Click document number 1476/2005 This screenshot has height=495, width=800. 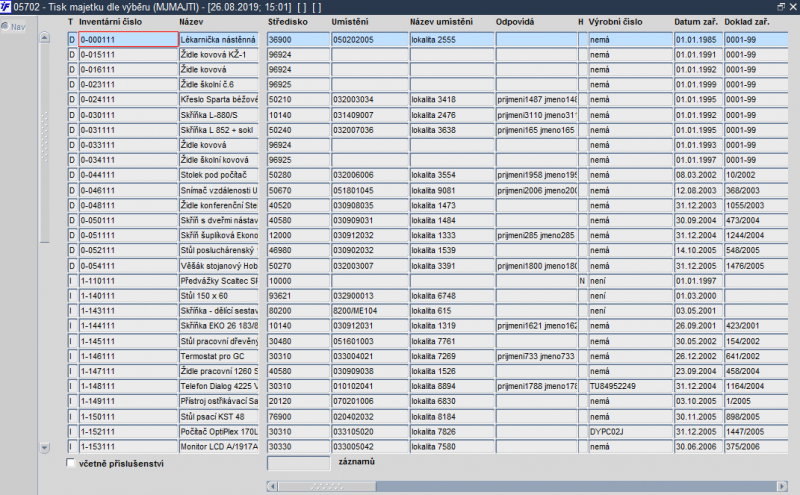[x=756, y=265]
